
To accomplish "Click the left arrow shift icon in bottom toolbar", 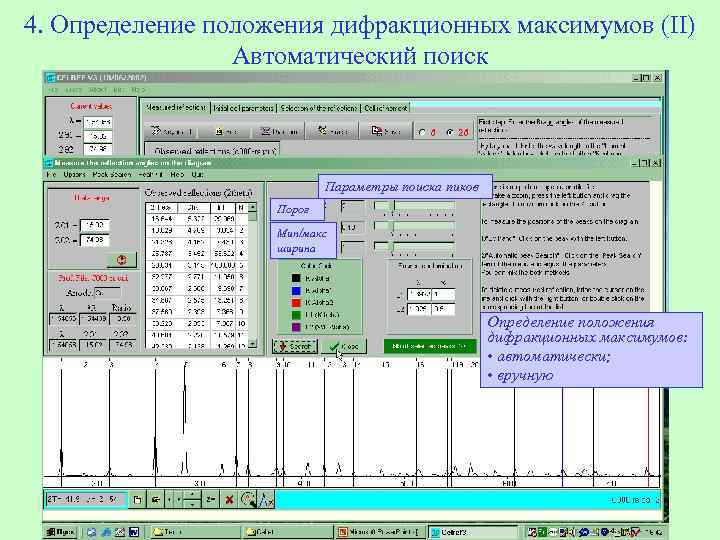I will tap(169, 499).
